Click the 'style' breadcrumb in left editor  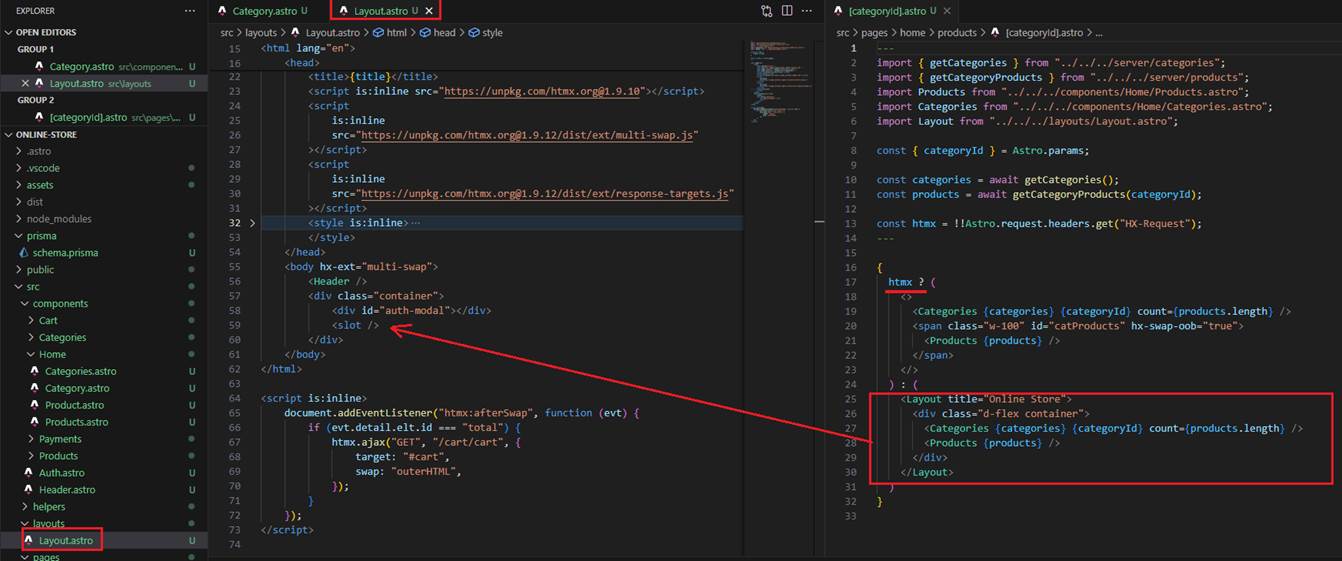(x=492, y=32)
